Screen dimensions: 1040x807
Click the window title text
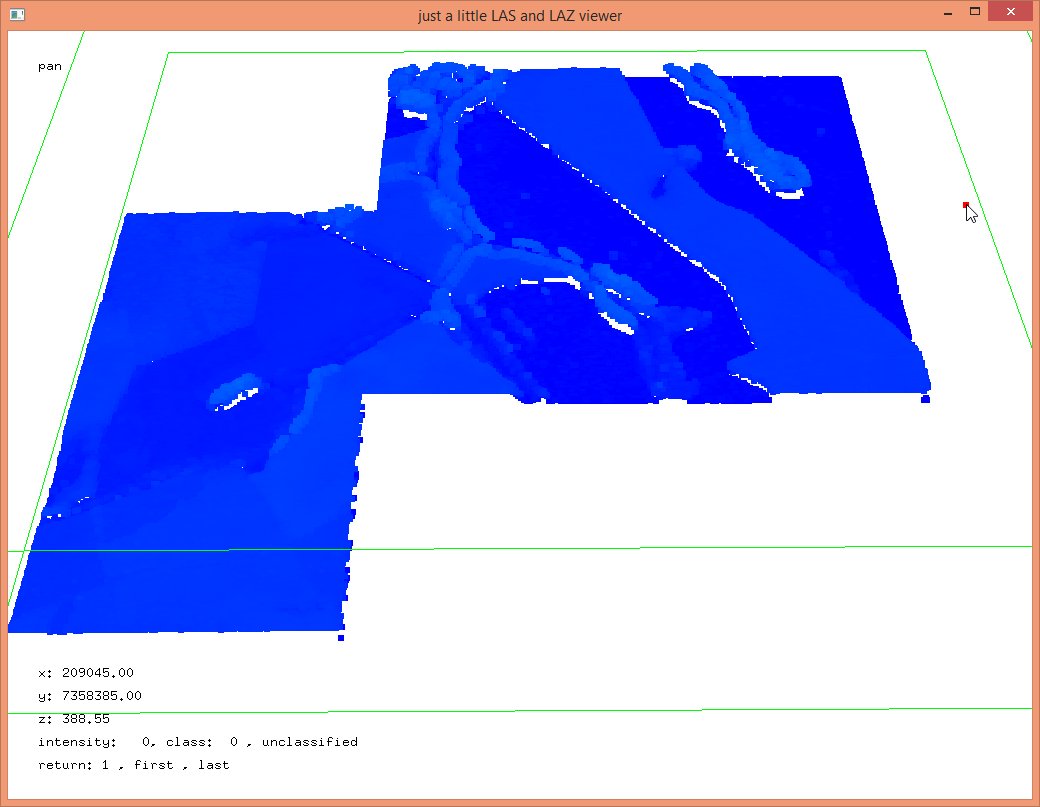point(520,15)
